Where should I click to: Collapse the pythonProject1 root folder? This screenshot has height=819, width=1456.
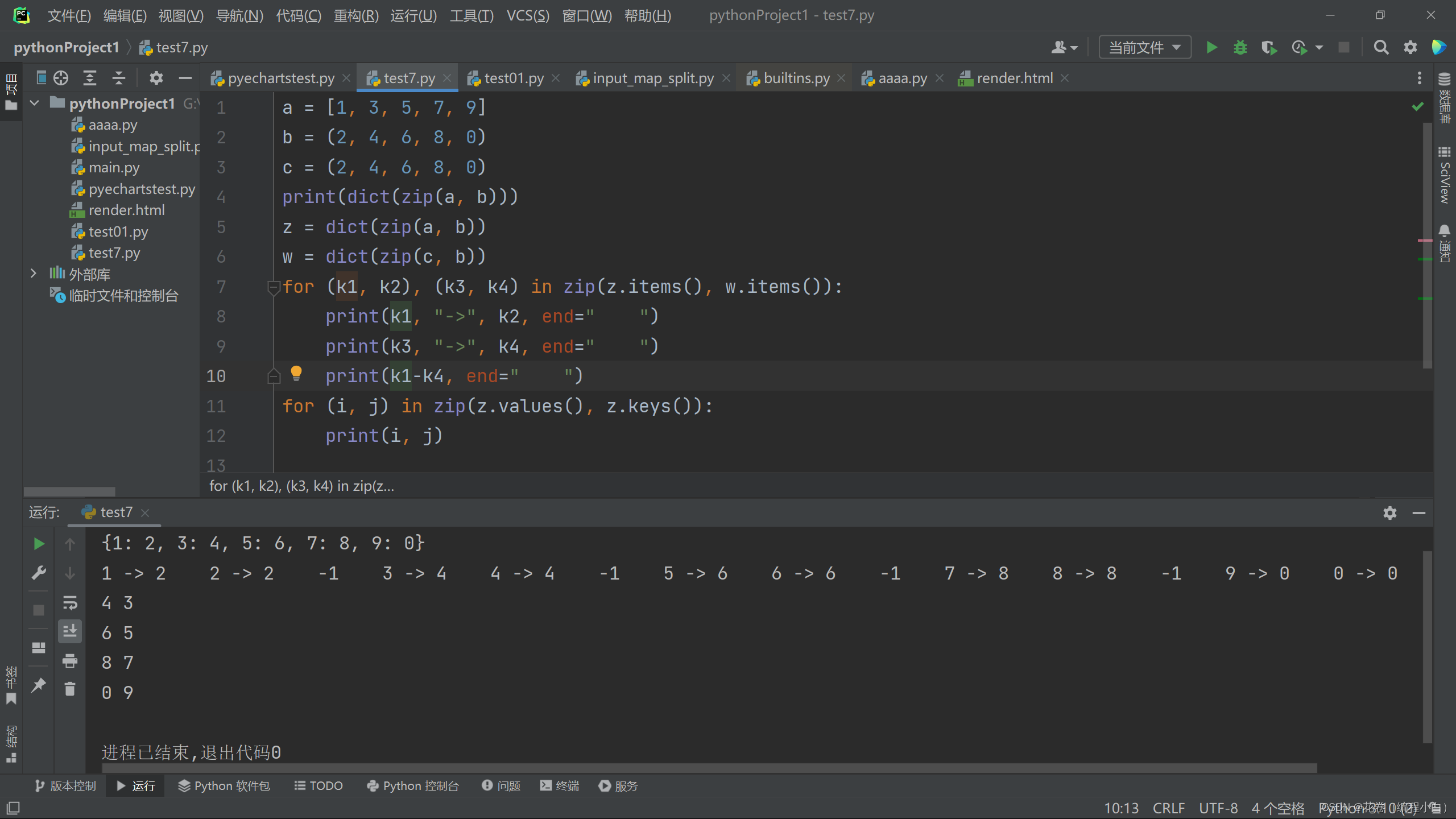[x=35, y=103]
